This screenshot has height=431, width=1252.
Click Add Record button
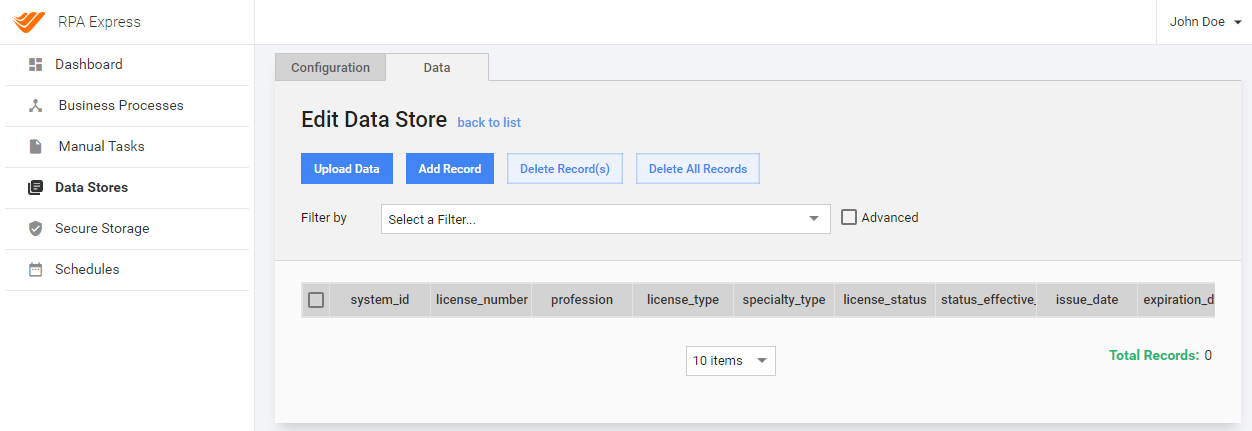[x=450, y=169]
